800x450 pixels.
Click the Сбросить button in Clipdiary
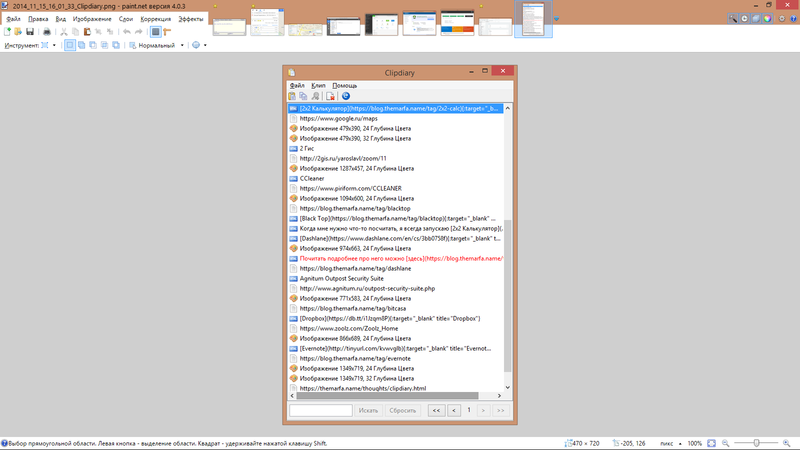coord(403,410)
